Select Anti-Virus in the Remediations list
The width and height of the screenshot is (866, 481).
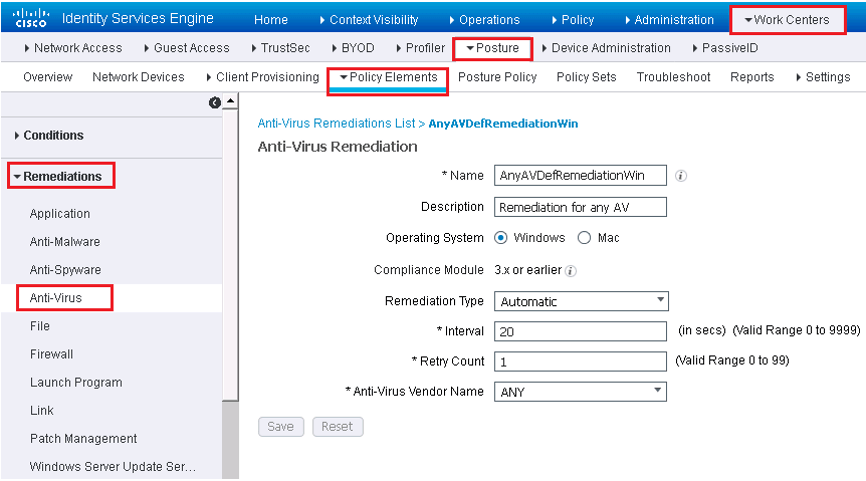pos(55,298)
